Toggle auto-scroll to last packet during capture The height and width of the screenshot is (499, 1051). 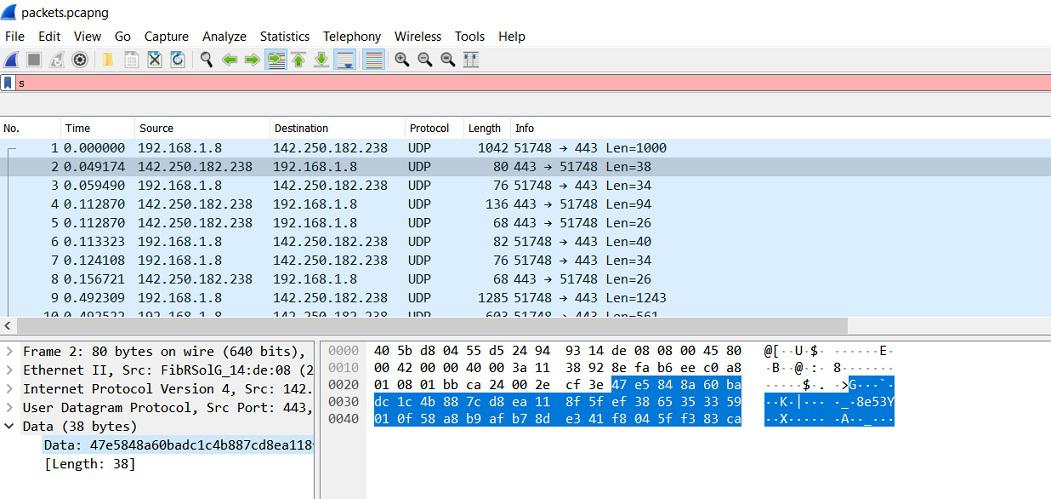[x=345, y=60]
